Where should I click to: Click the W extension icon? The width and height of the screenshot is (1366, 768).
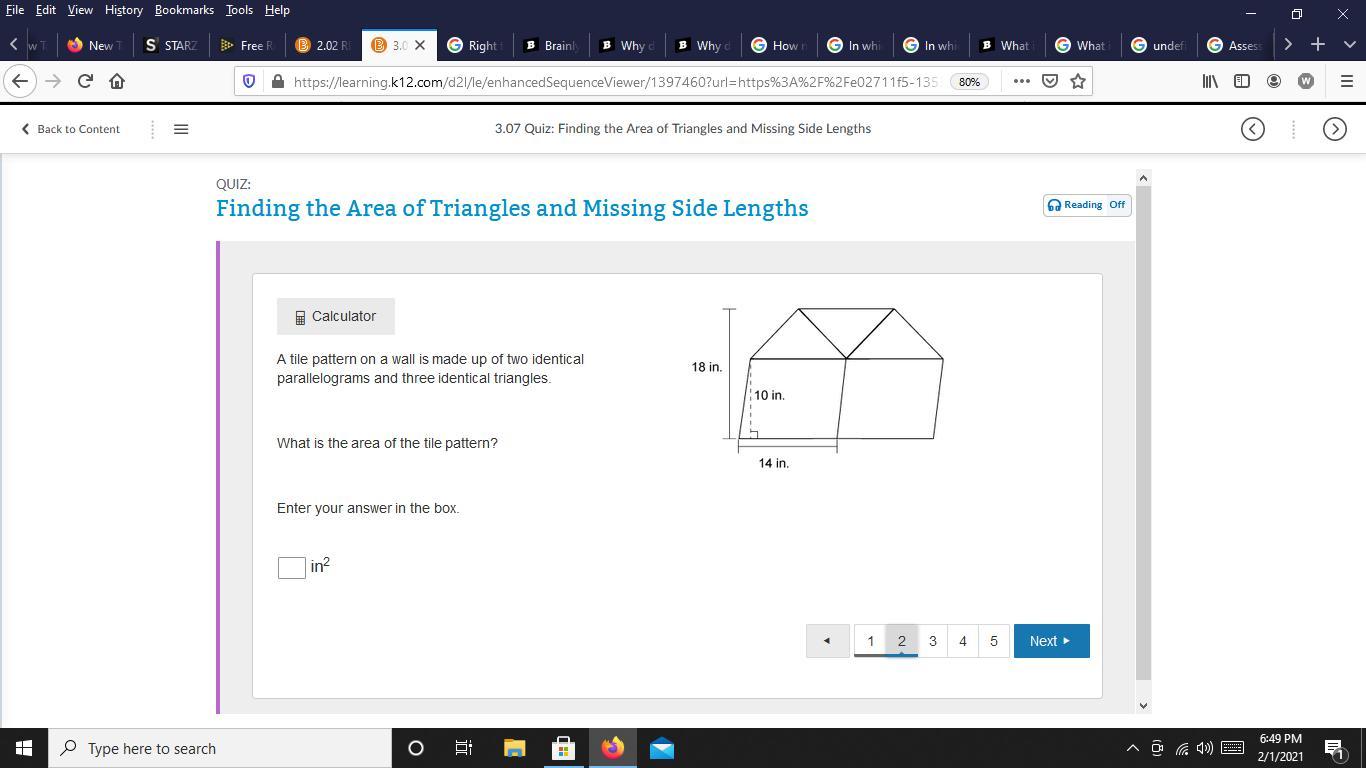pyautogui.click(x=1306, y=81)
